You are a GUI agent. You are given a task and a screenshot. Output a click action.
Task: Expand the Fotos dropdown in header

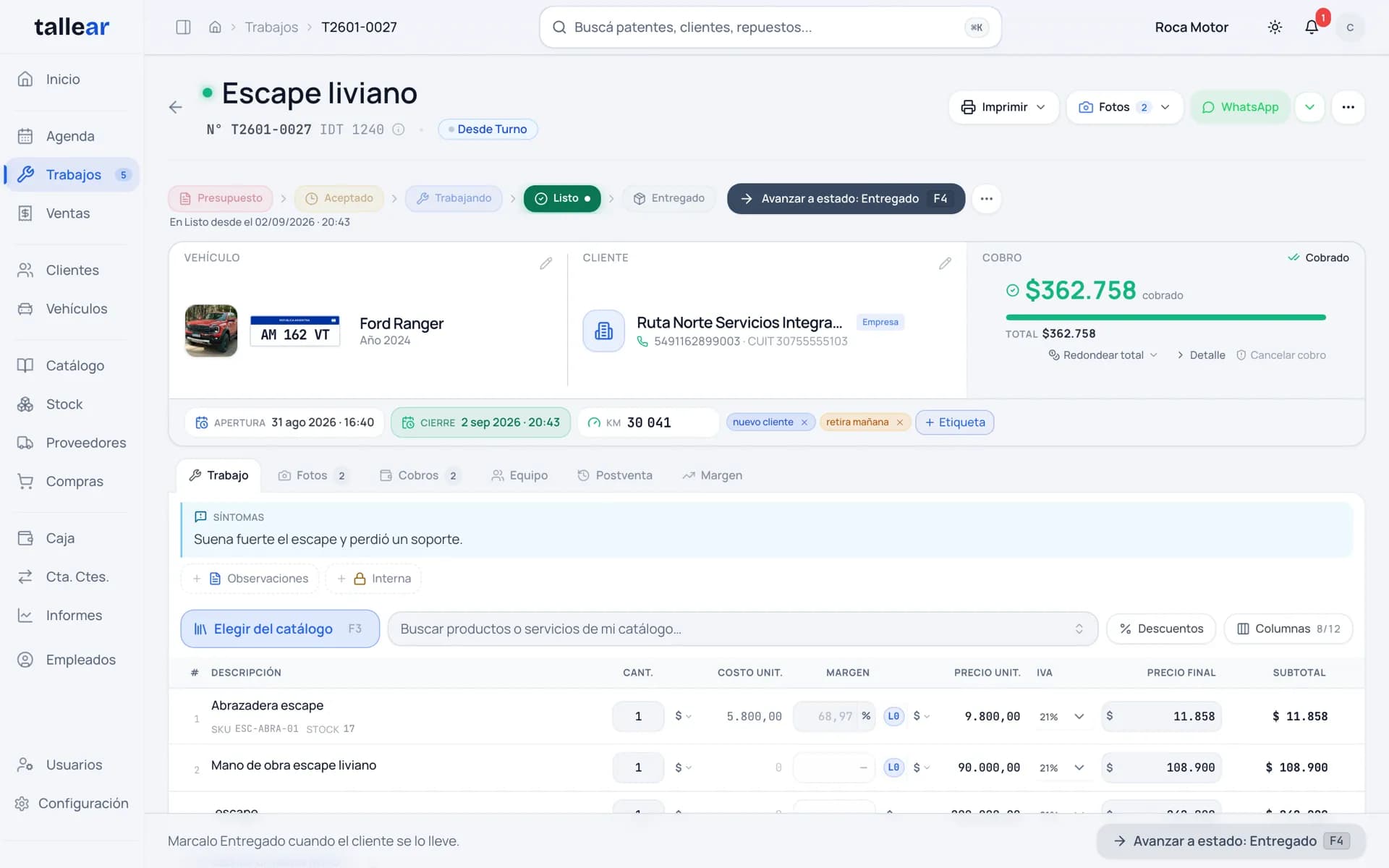click(x=1124, y=107)
